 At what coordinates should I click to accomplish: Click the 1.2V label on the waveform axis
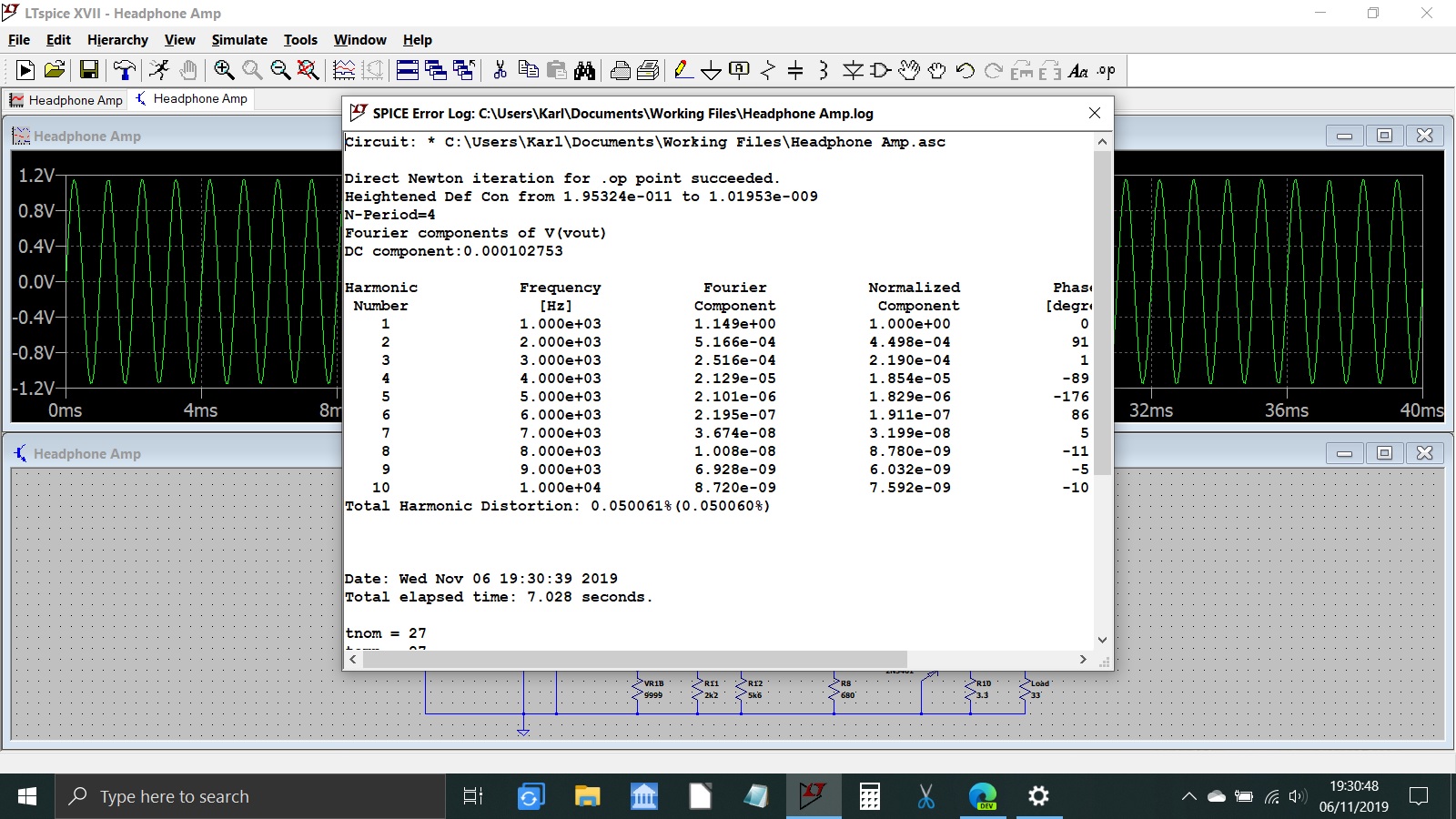(x=36, y=176)
